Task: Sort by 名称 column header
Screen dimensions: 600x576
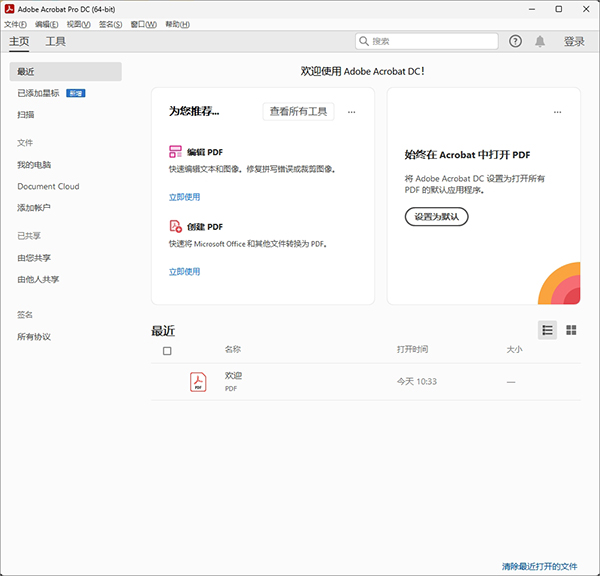Action: (x=233, y=349)
